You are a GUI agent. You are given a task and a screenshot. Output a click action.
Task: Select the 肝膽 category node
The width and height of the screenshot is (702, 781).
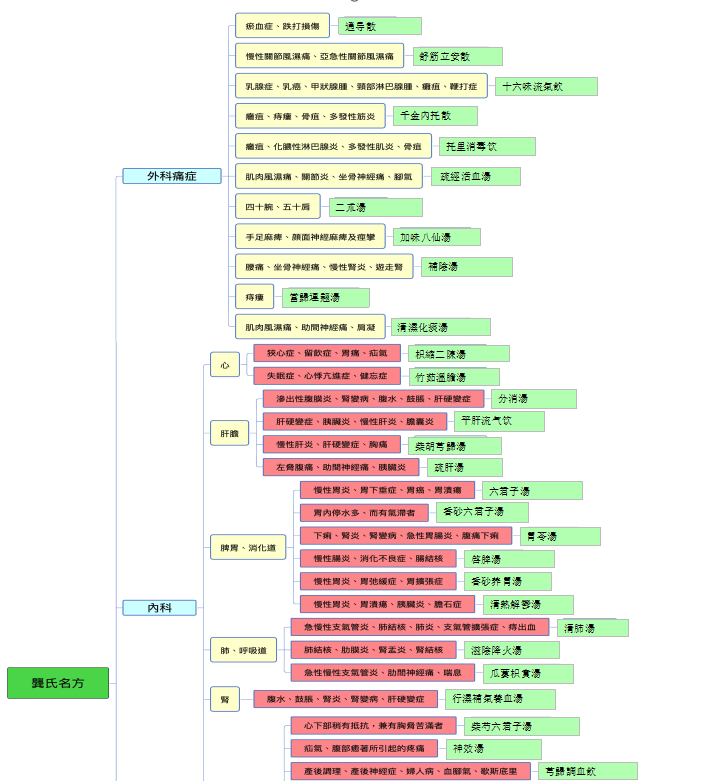pyautogui.click(x=230, y=434)
